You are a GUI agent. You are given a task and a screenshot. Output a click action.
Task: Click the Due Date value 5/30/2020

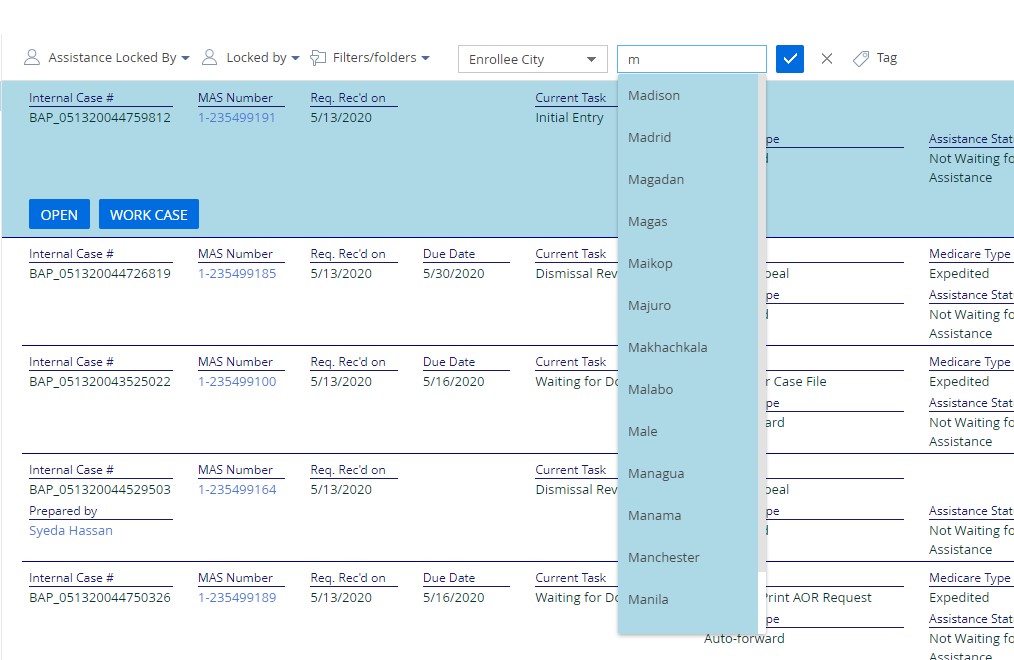pyautogui.click(x=453, y=273)
